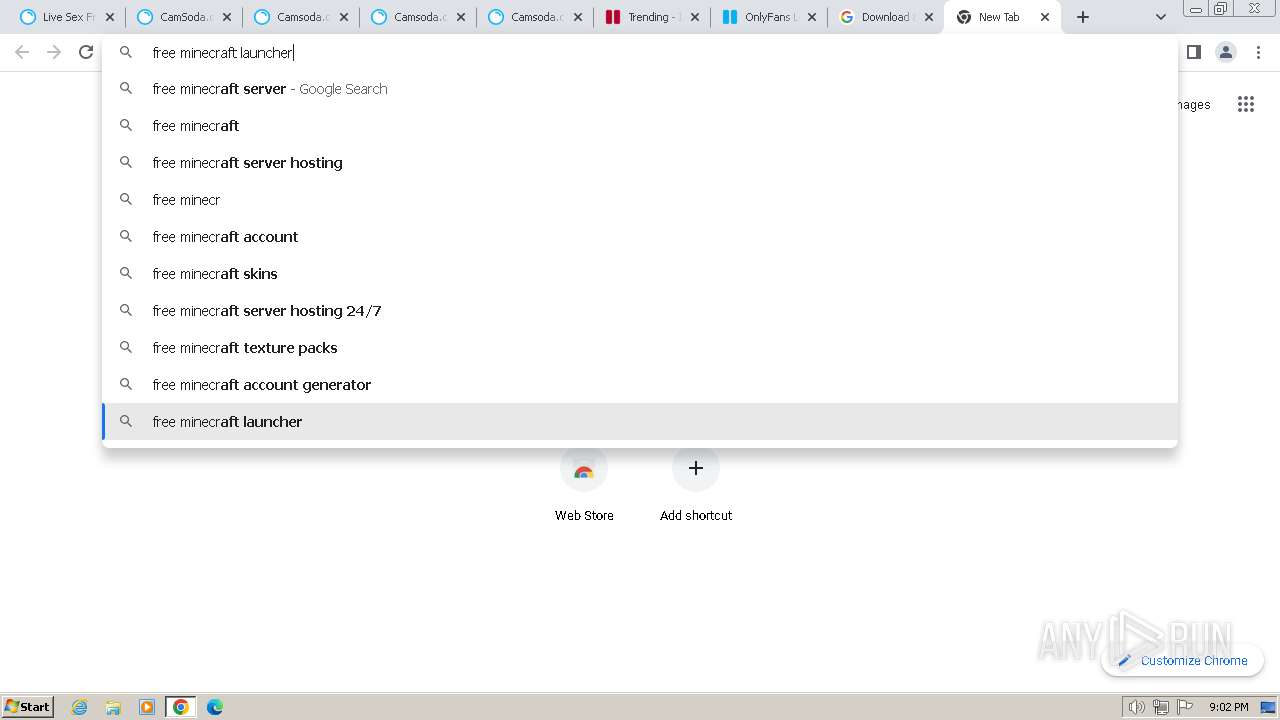Choose suggestion 'free minecraft account'
1280x720 pixels.
[640, 237]
